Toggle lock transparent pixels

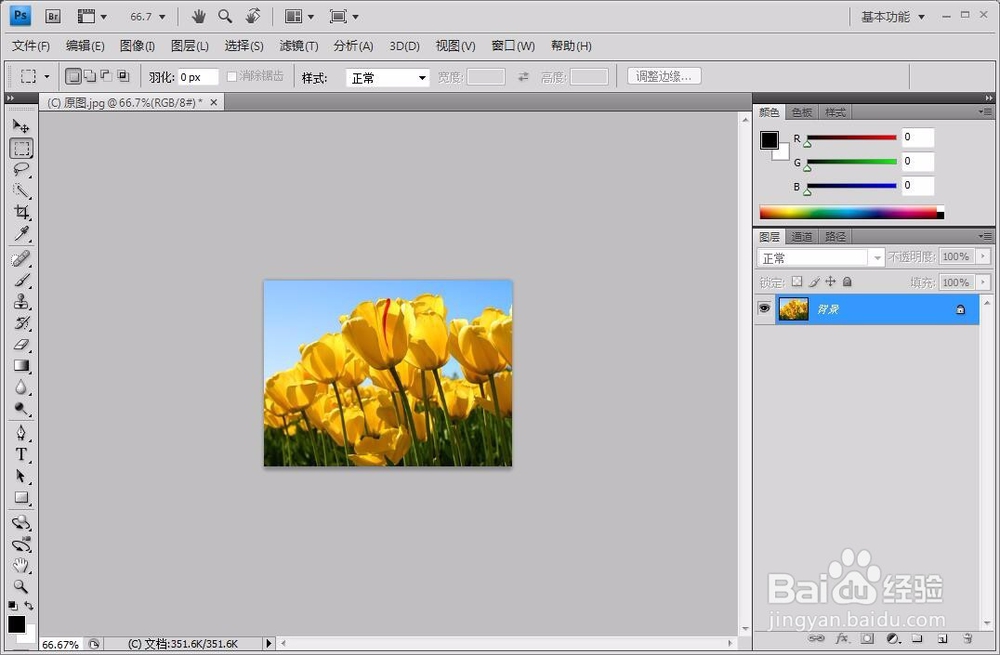(x=797, y=281)
